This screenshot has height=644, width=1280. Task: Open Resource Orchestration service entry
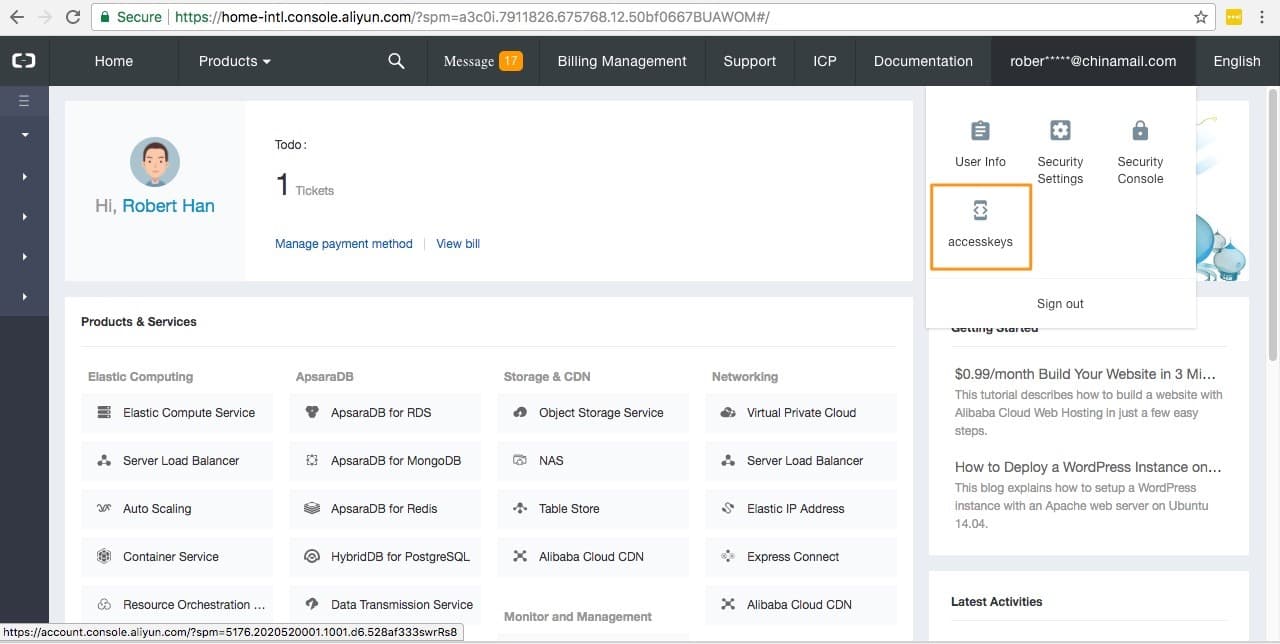[177, 604]
